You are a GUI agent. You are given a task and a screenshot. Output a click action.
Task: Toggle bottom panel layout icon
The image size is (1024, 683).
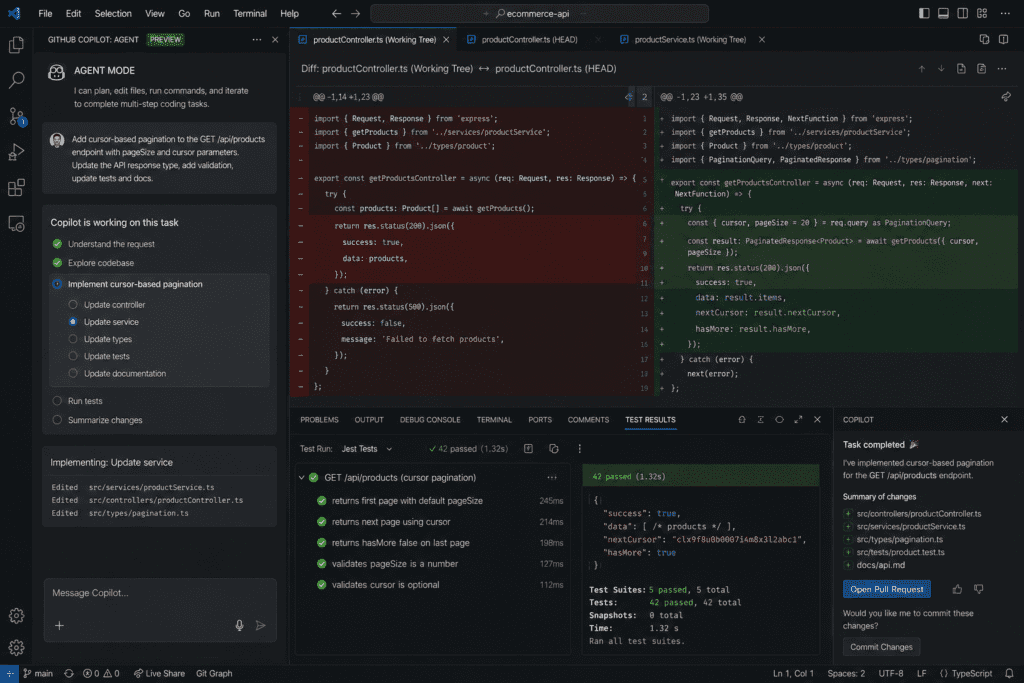[943, 13]
